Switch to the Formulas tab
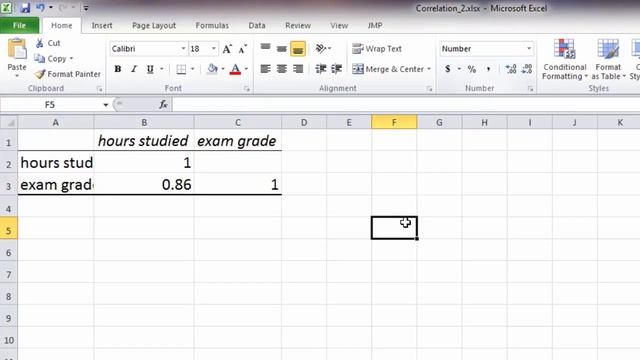Viewport: 640px width, 360px height. [212, 25]
